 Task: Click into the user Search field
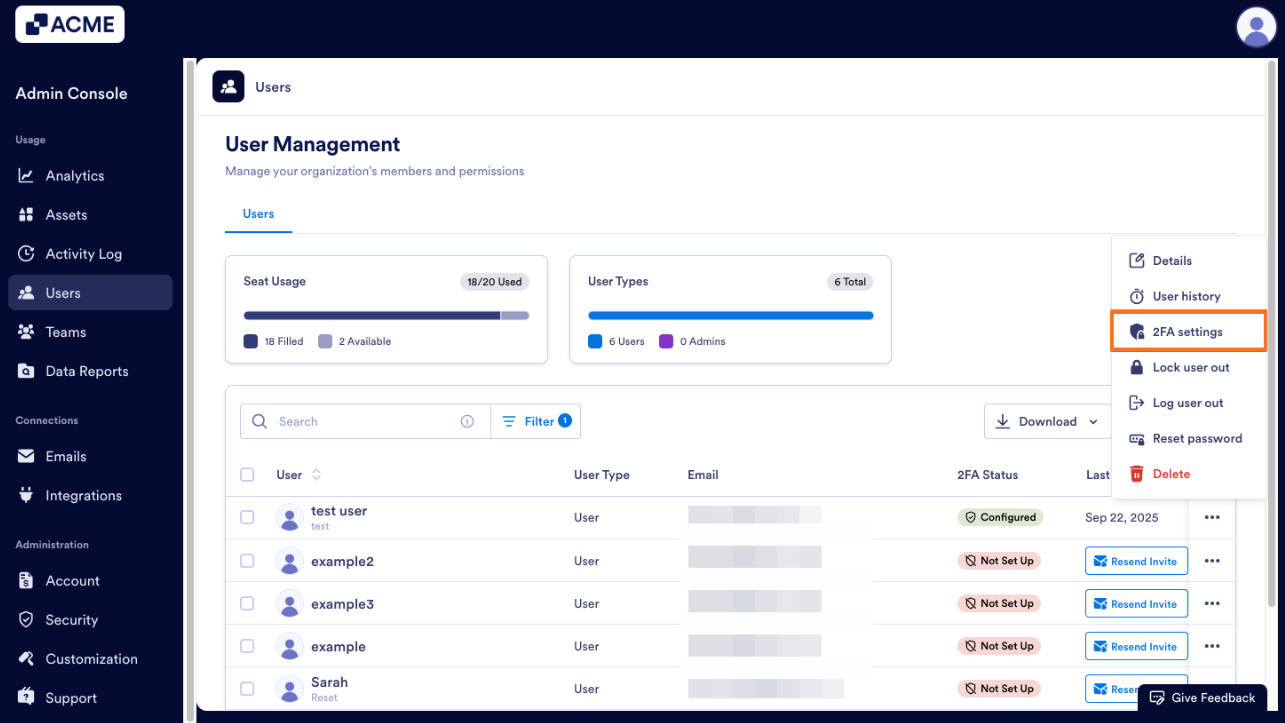360,422
